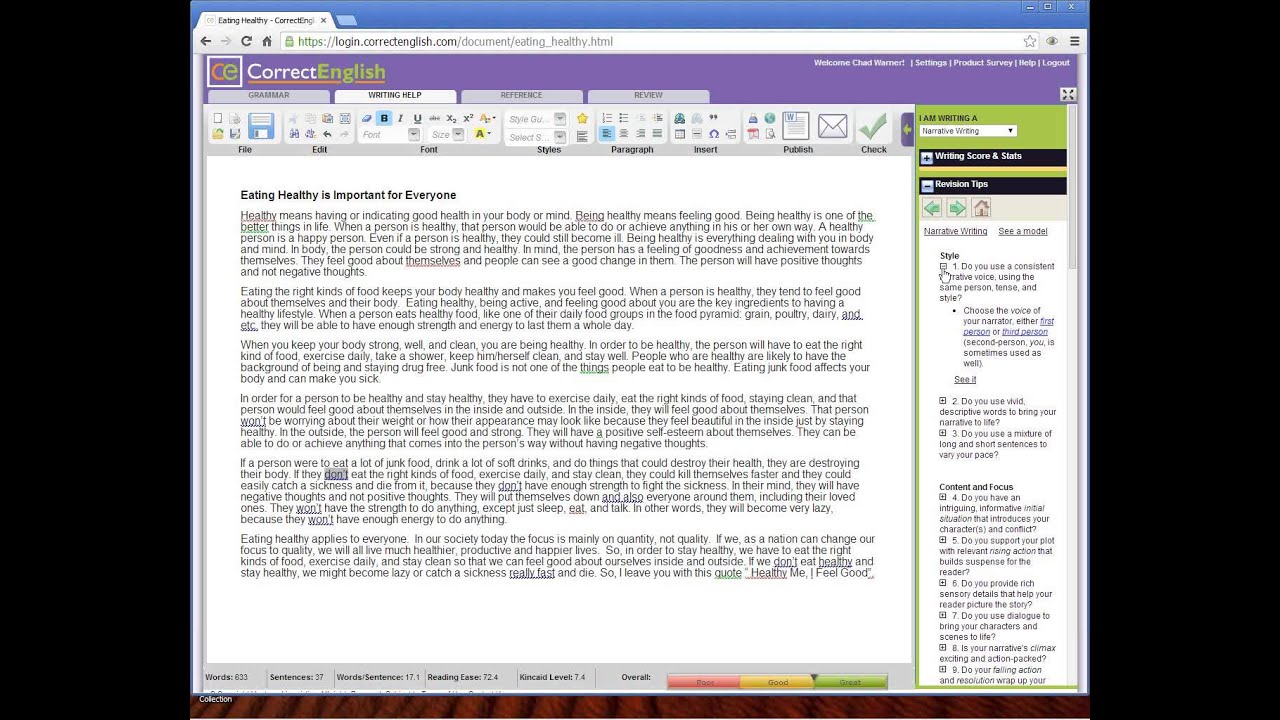
Task: Toggle Strikethrough formatting
Action: click(x=434, y=118)
